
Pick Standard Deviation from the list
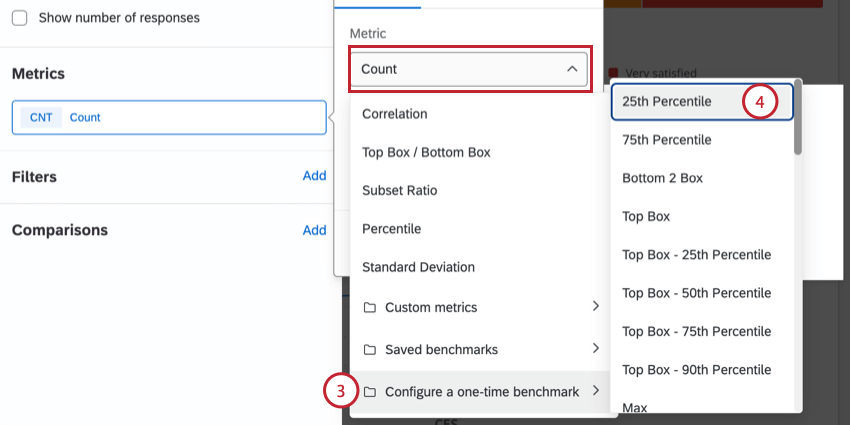coord(418,267)
